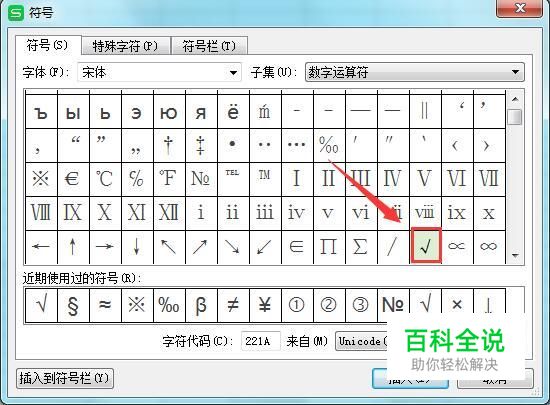Pick the circled ③ recent symbol

[x=361, y=305]
